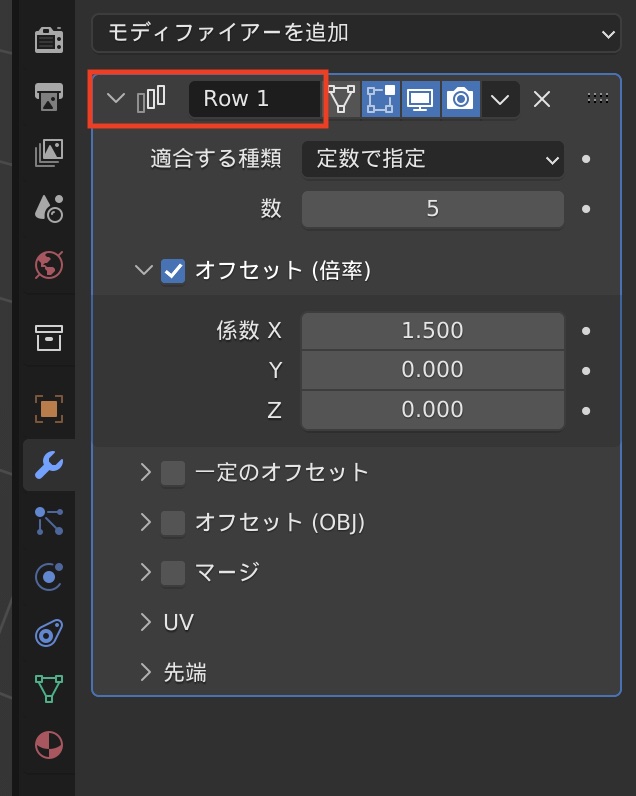This screenshot has width=636, height=796.
Task: Open the 適合する種類 dropdown
Action: click(432, 159)
